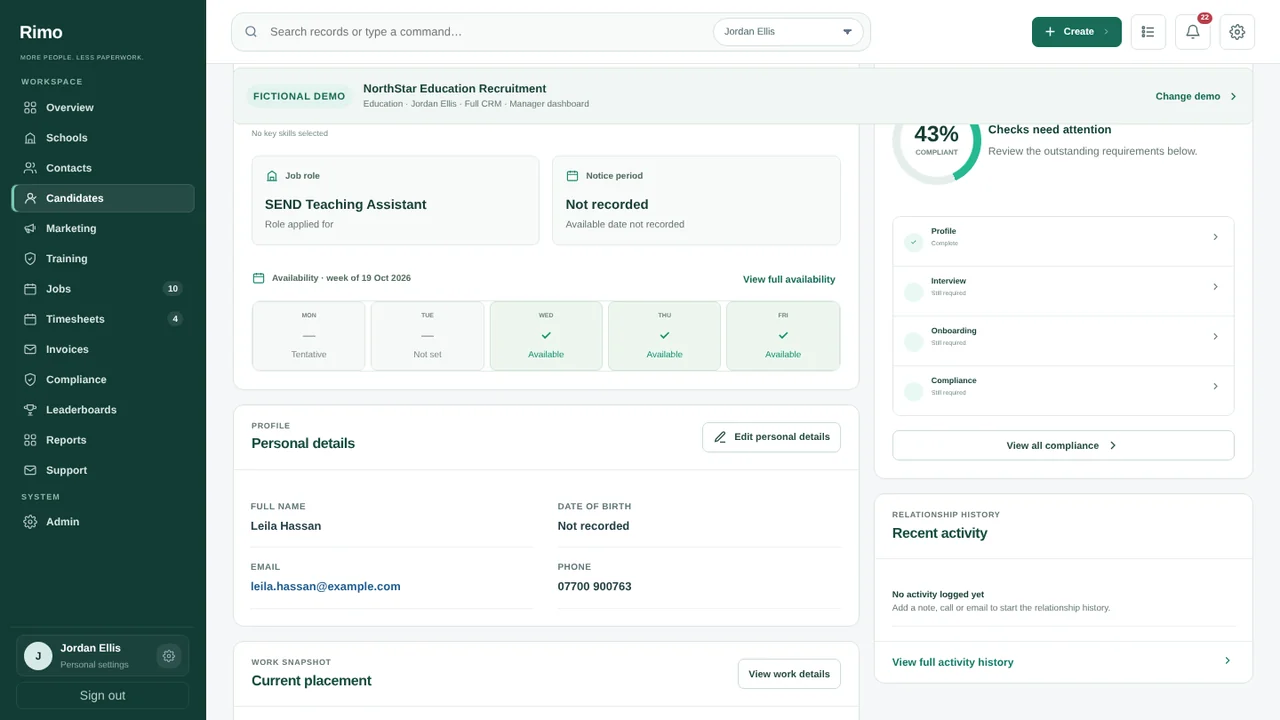
Task: Toggle Wednesday available slot
Action: (546, 336)
